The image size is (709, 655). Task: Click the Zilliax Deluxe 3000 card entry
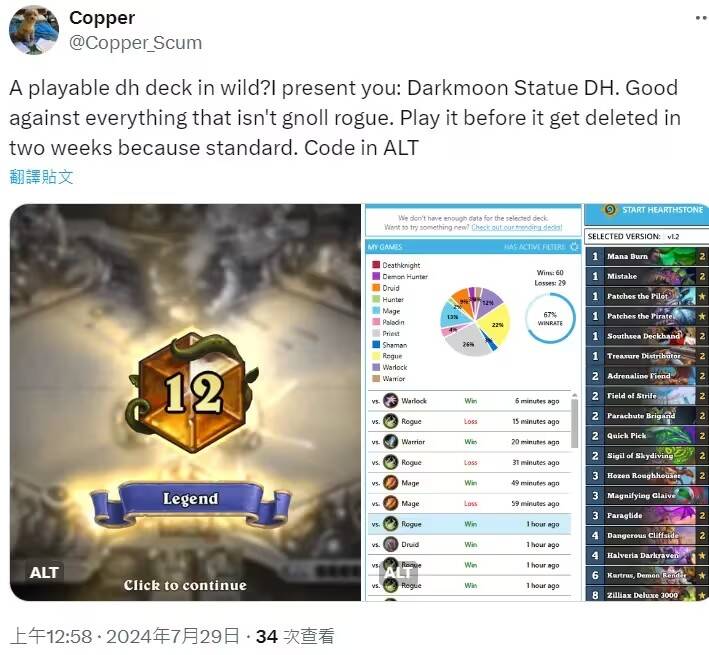[x=647, y=594]
